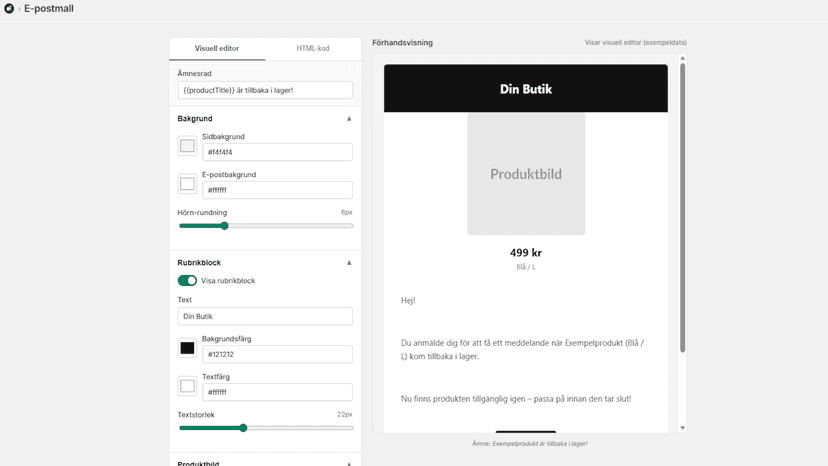Switch to the Visuell editor tab
Screen dimensions: 828x466
tap(217, 49)
